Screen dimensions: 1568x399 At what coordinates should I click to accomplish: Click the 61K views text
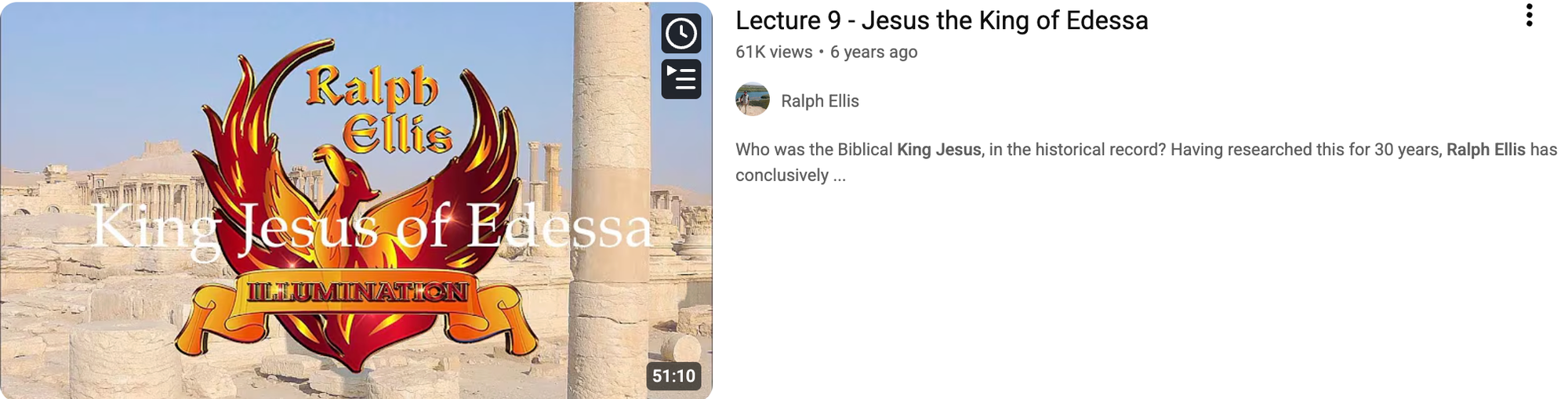click(x=774, y=53)
